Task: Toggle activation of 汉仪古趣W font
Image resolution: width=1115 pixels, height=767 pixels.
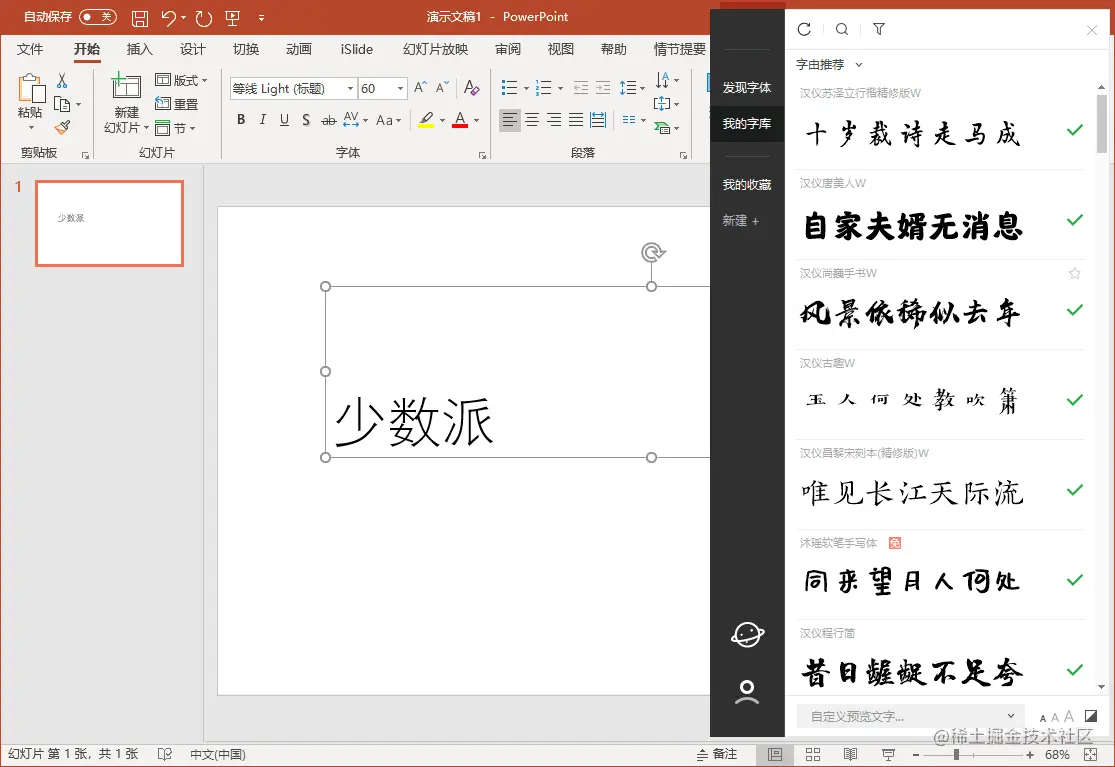Action: click(1074, 400)
